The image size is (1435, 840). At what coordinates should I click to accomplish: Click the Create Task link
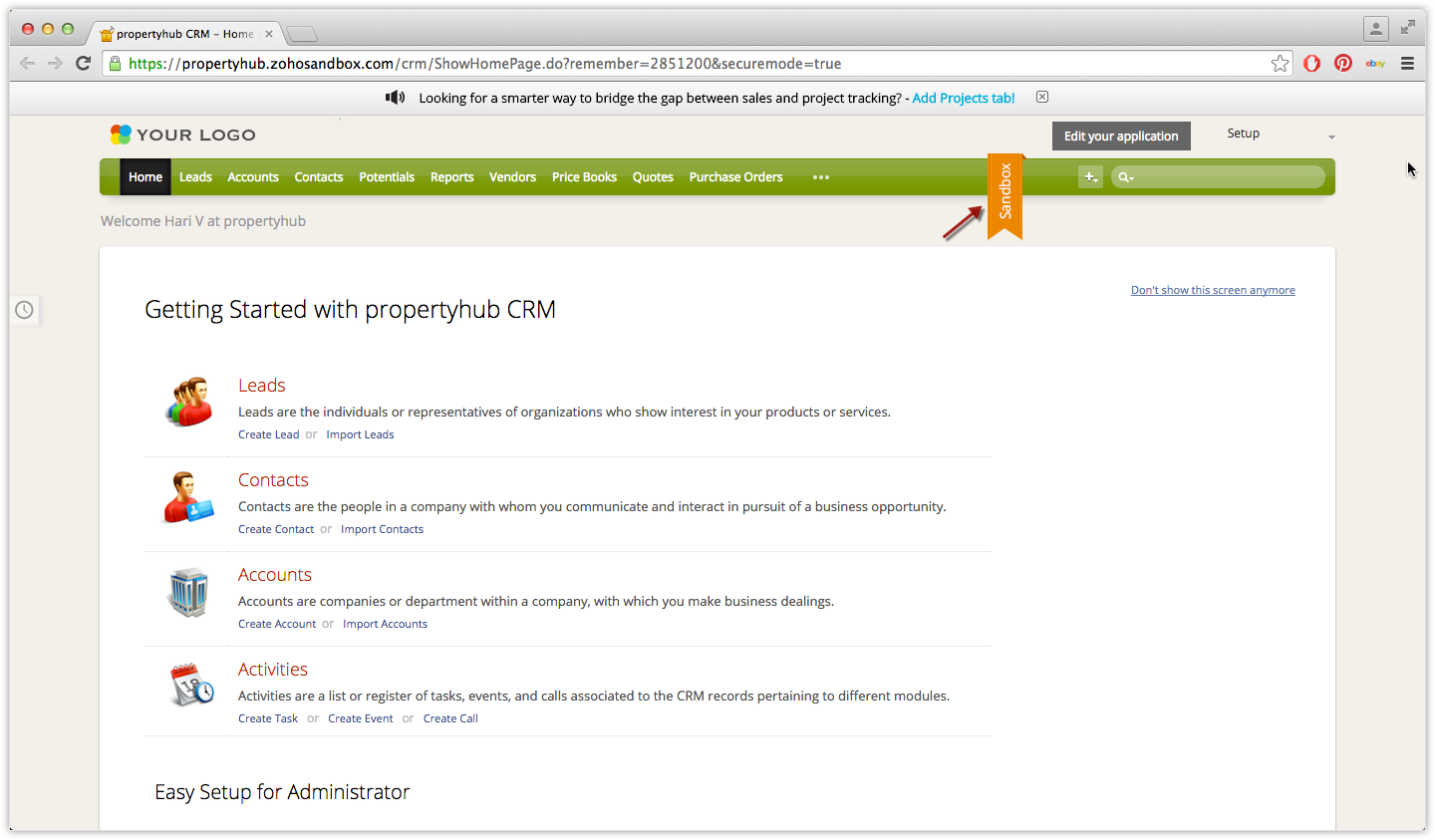pos(268,718)
